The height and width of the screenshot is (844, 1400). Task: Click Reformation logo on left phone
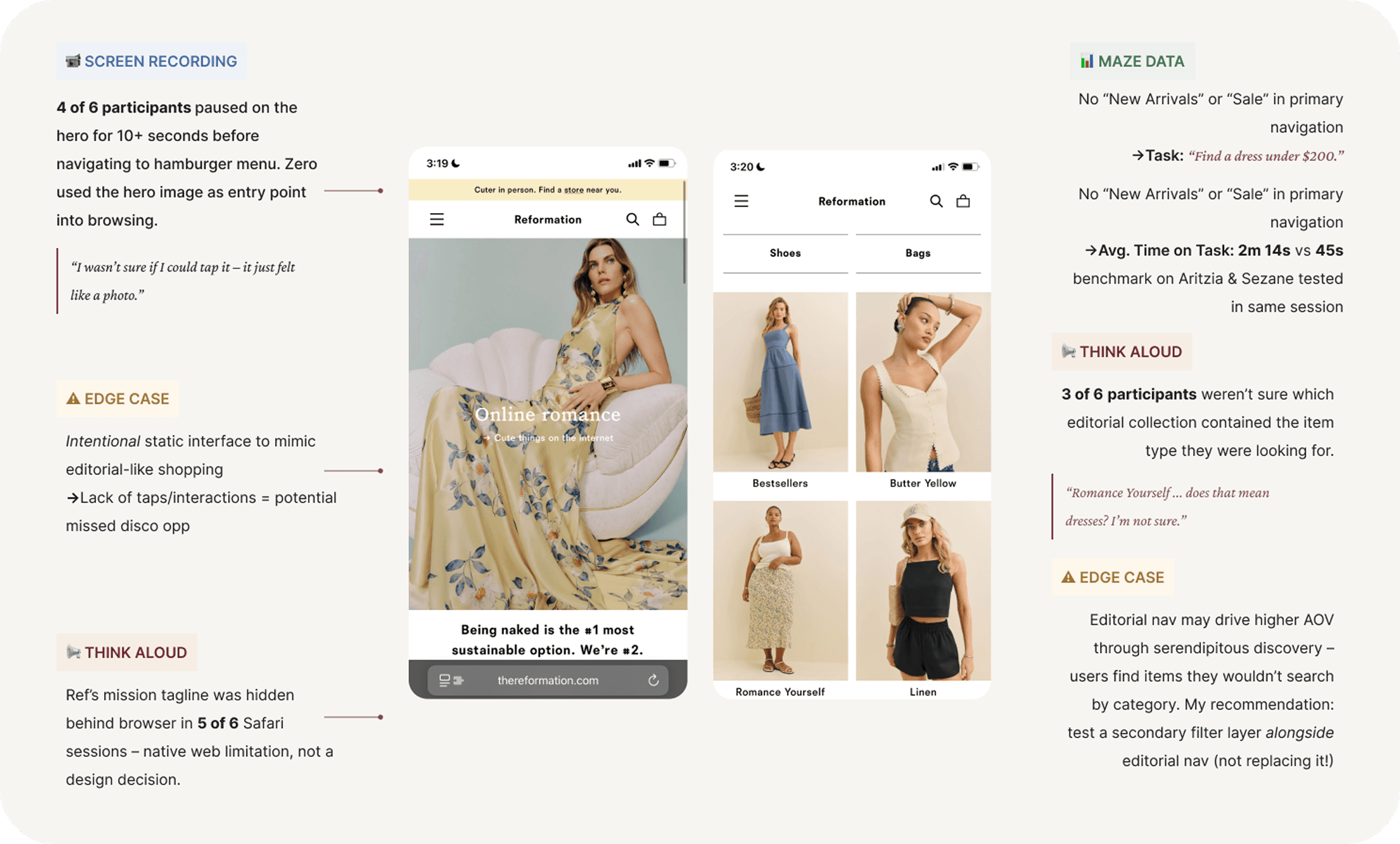[x=547, y=219]
